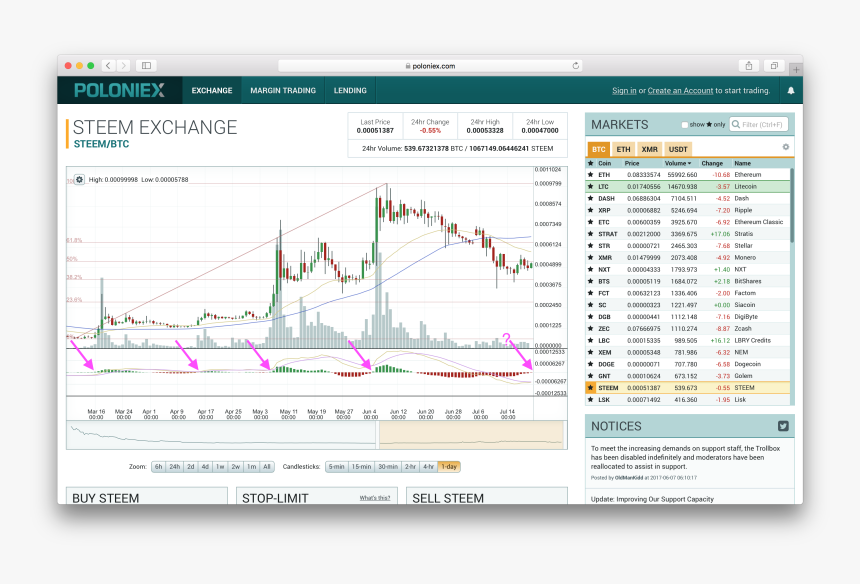Viewport: 860px width, 584px height.
Task: Toggle the favorite star next to STEEM
Action: pos(590,387)
